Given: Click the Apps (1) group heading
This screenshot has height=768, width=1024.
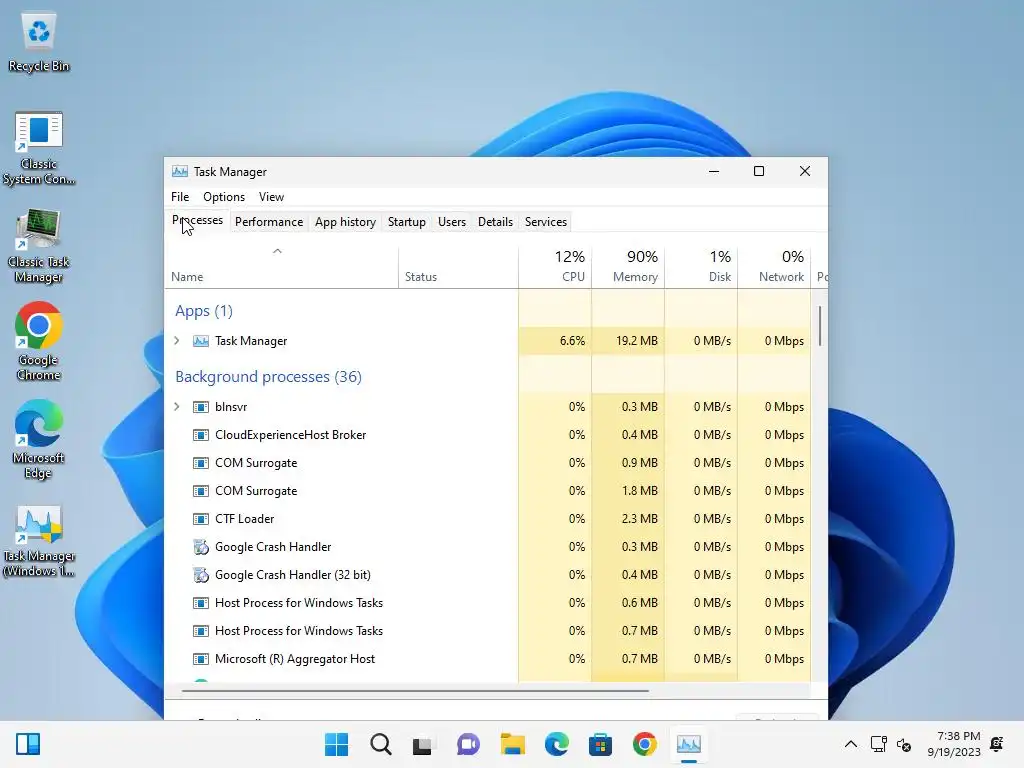Looking at the screenshot, I should tap(204, 311).
